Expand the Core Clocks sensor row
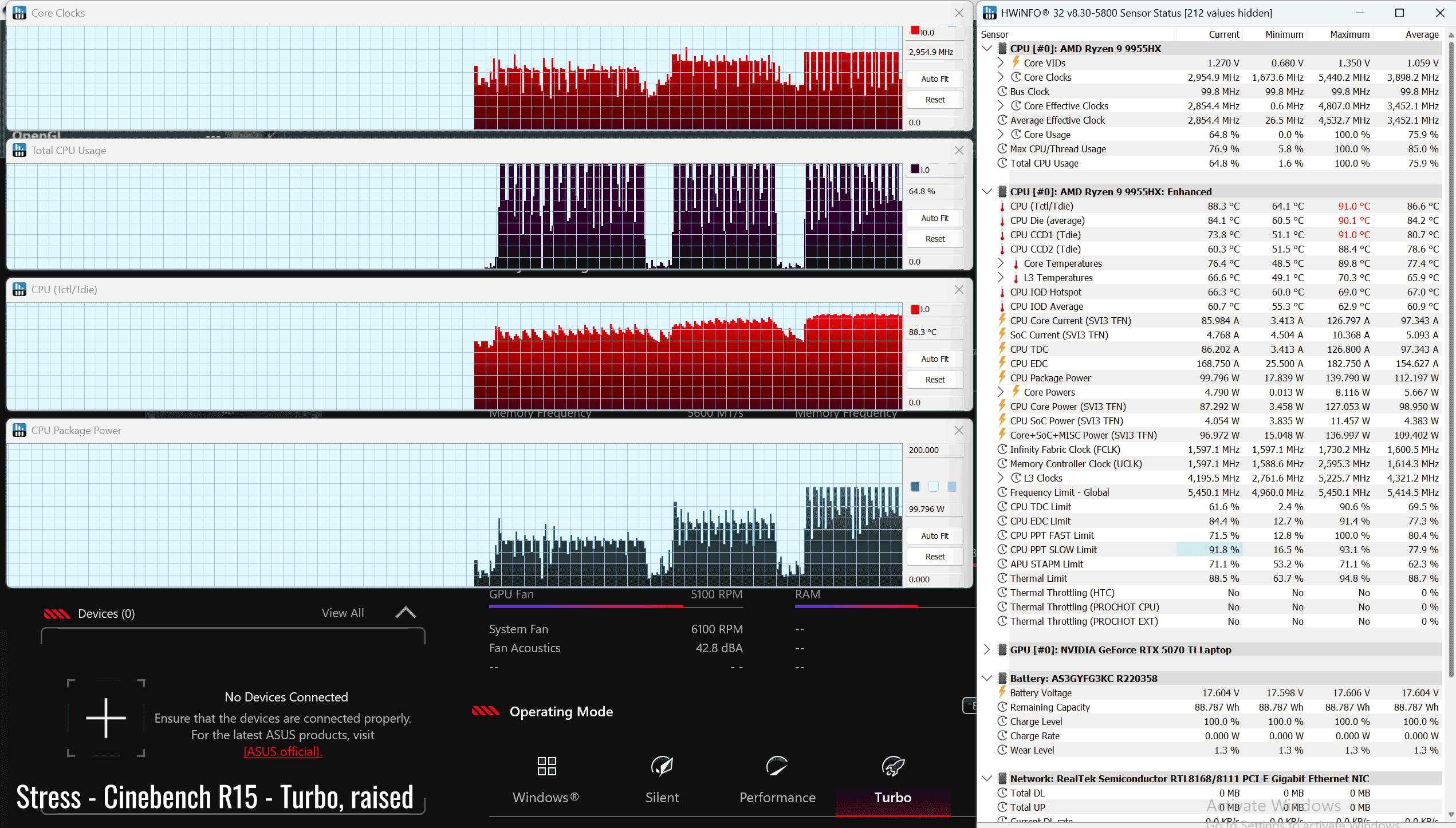This screenshot has height=828, width=1456. (1001, 77)
